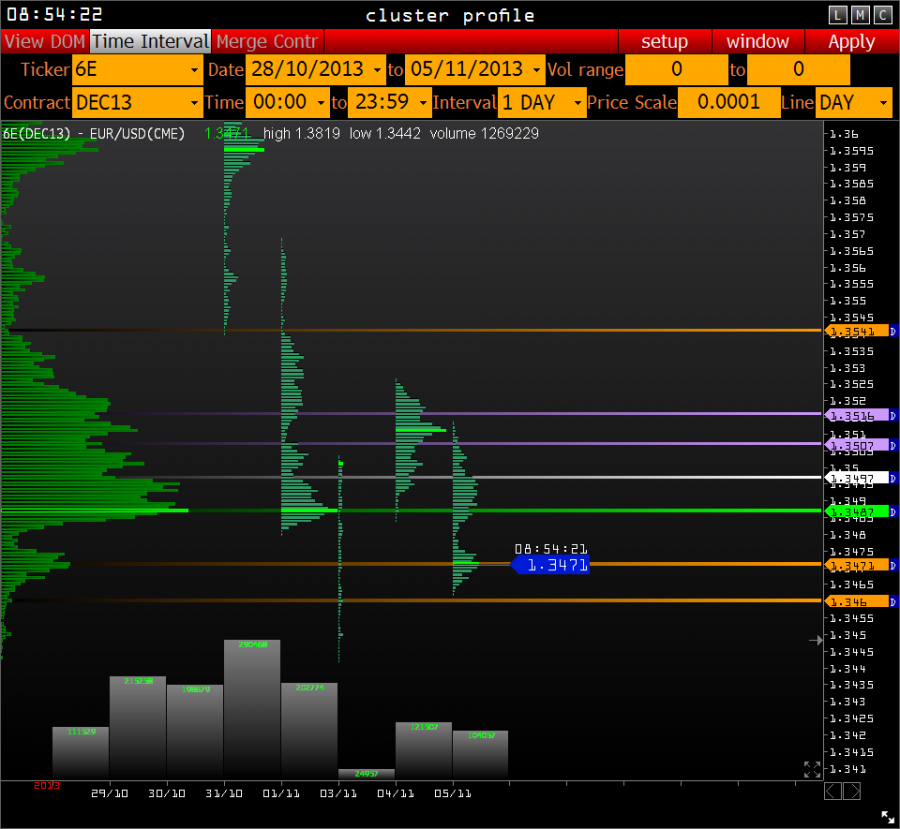The height and width of the screenshot is (829, 900).
Task: Select the Merge Contr tab
Action: point(267,42)
